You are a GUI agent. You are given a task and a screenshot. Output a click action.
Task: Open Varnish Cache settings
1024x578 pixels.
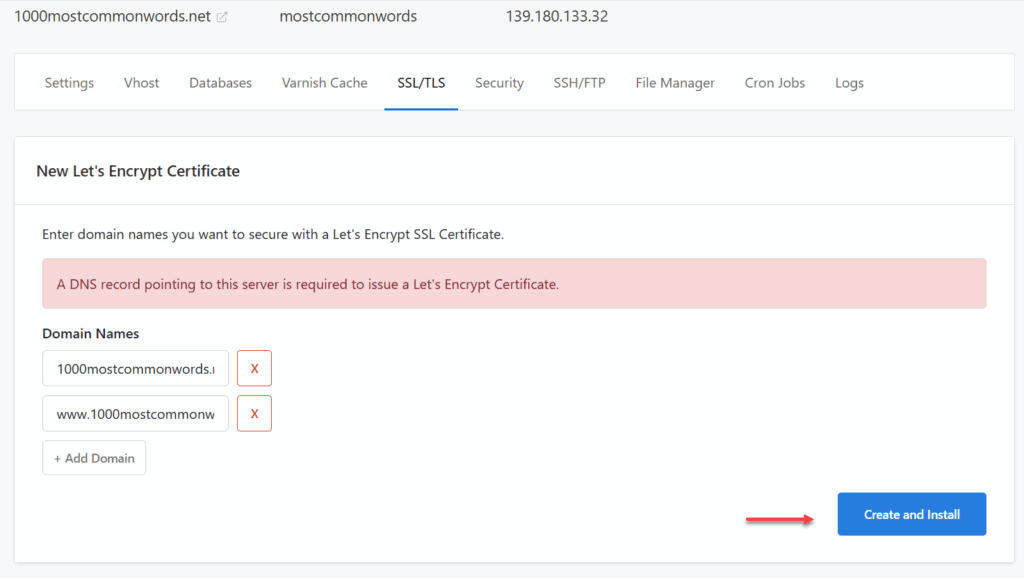[x=324, y=83]
